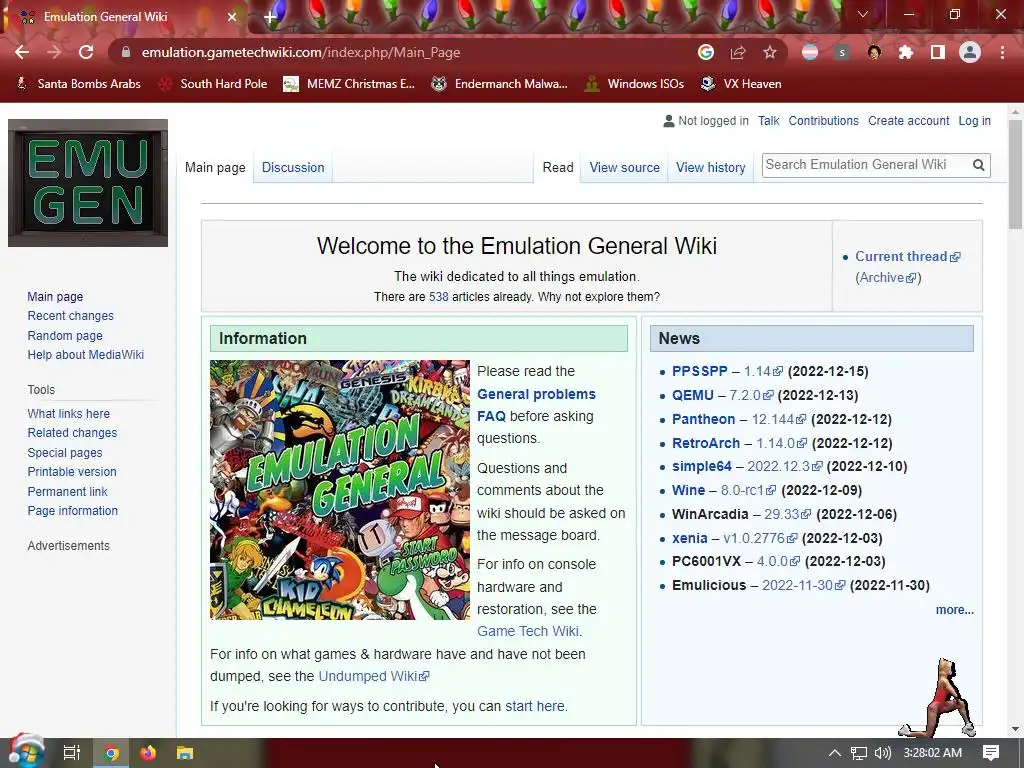Open the View source tab

click(624, 167)
